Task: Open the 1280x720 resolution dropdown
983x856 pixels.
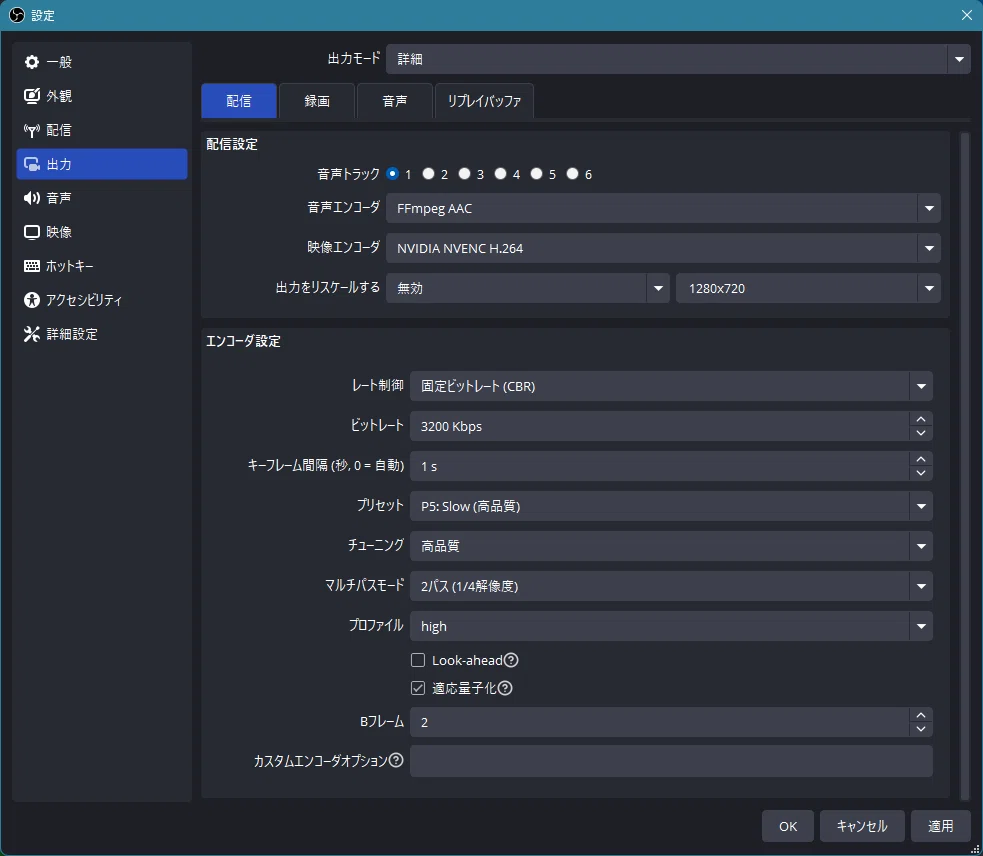Action: coord(808,288)
